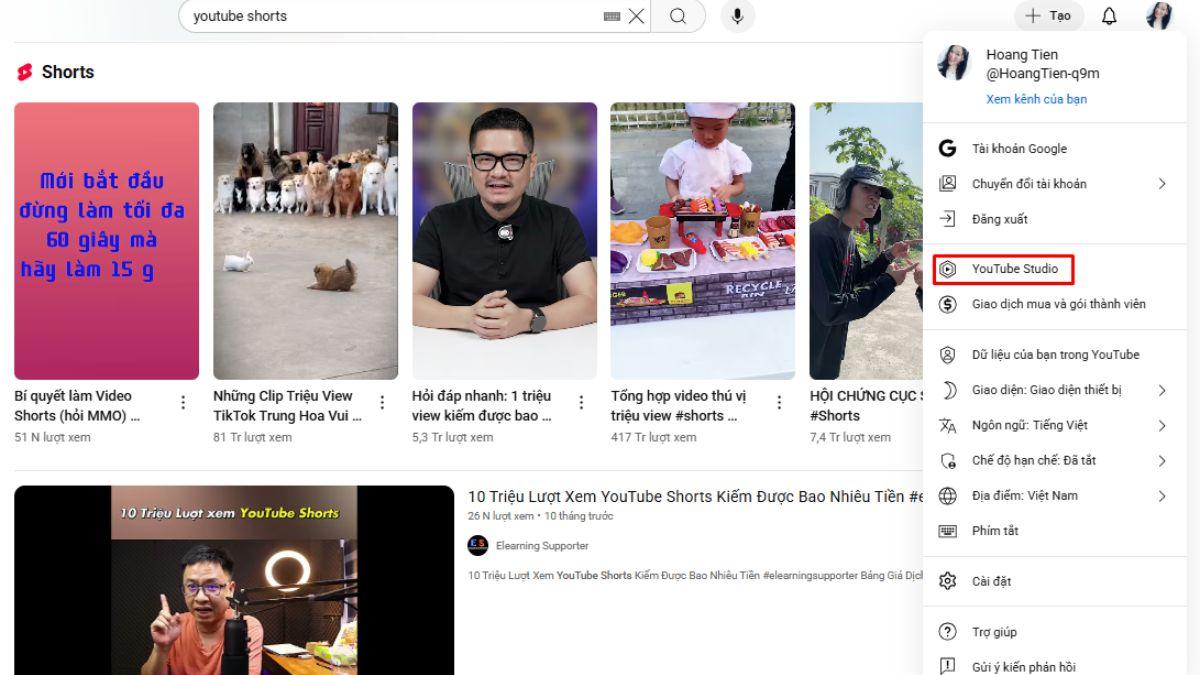
Task: Click the dollar icon for purchases and memberships
Action: (x=947, y=304)
